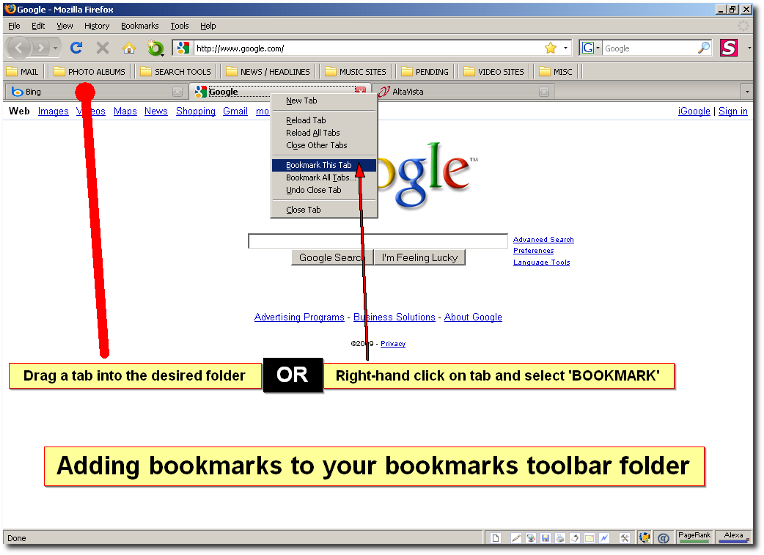Star this page with the bookmark star
Viewport: 764px width, 555px height.
tap(551, 48)
